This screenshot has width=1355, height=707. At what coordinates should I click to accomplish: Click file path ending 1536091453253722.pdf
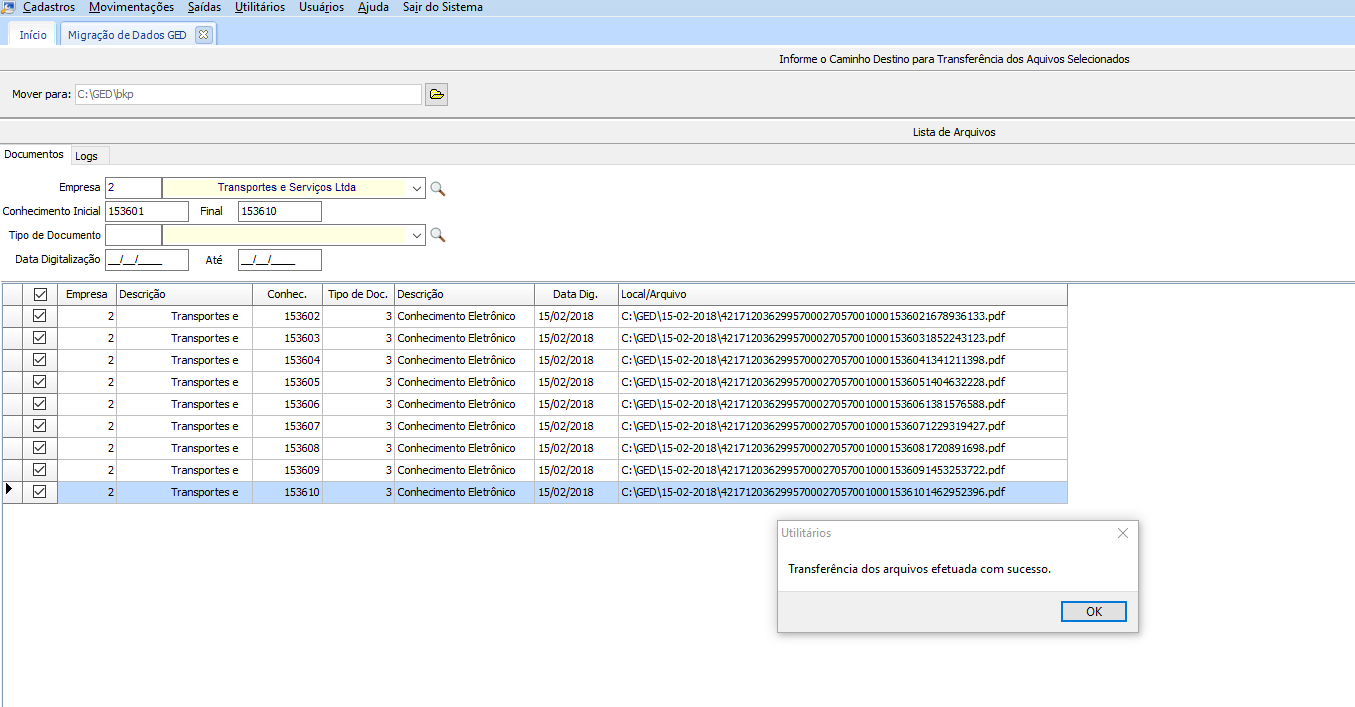[813, 470]
